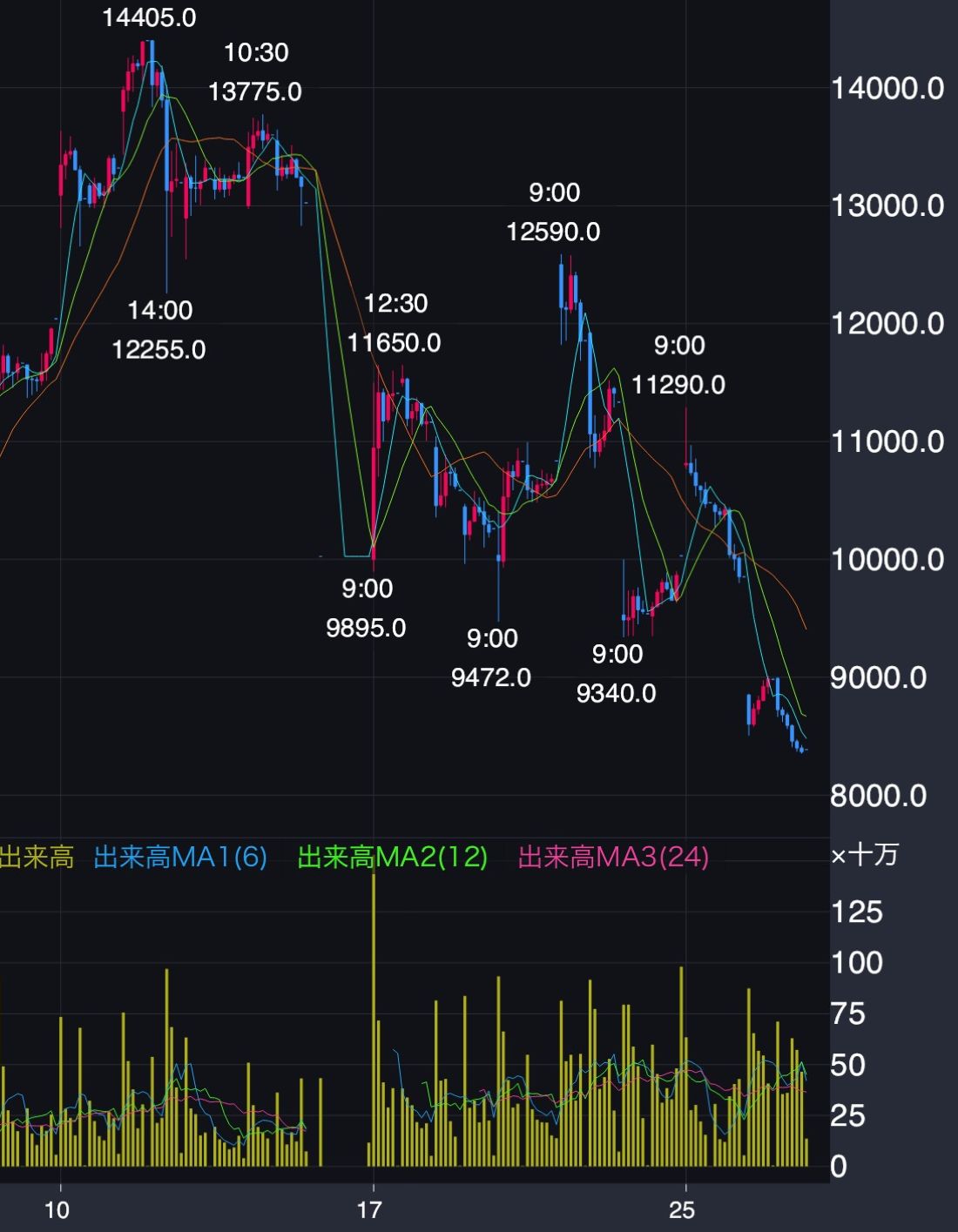Toggle the 出来高MA1(6) legend entry

(180, 858)
